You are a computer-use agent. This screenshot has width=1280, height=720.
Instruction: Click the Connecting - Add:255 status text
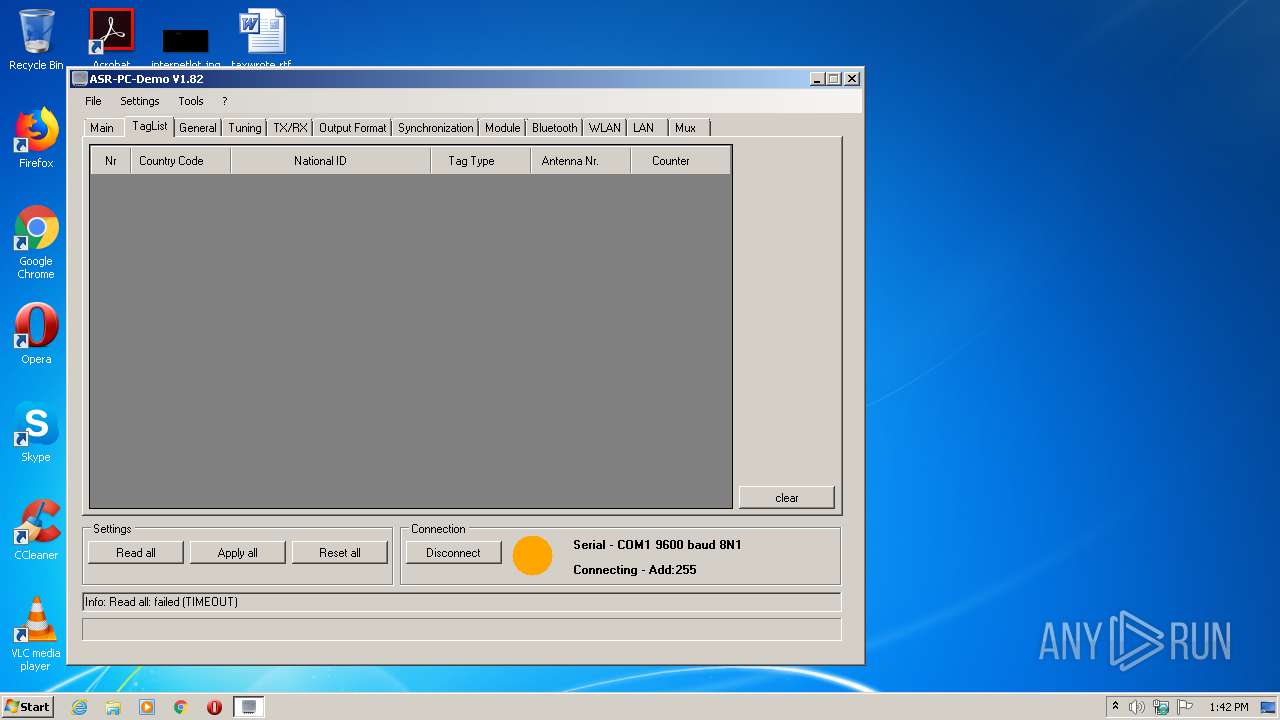[635, 570]
